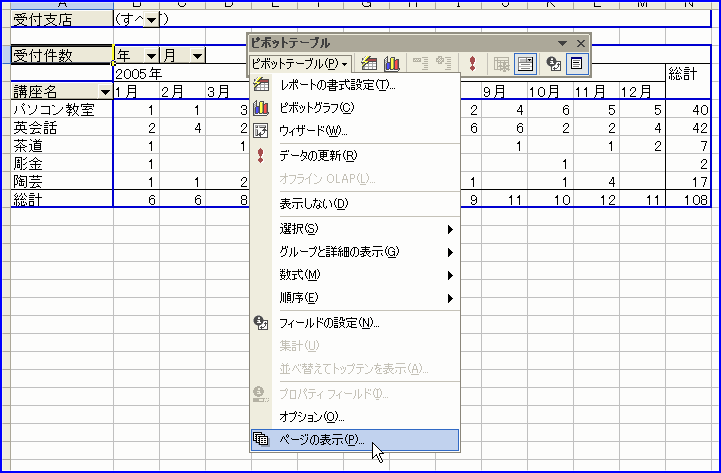Click the 9月 column header
This screenshot has height=473, width=721.
pos(504,92)
